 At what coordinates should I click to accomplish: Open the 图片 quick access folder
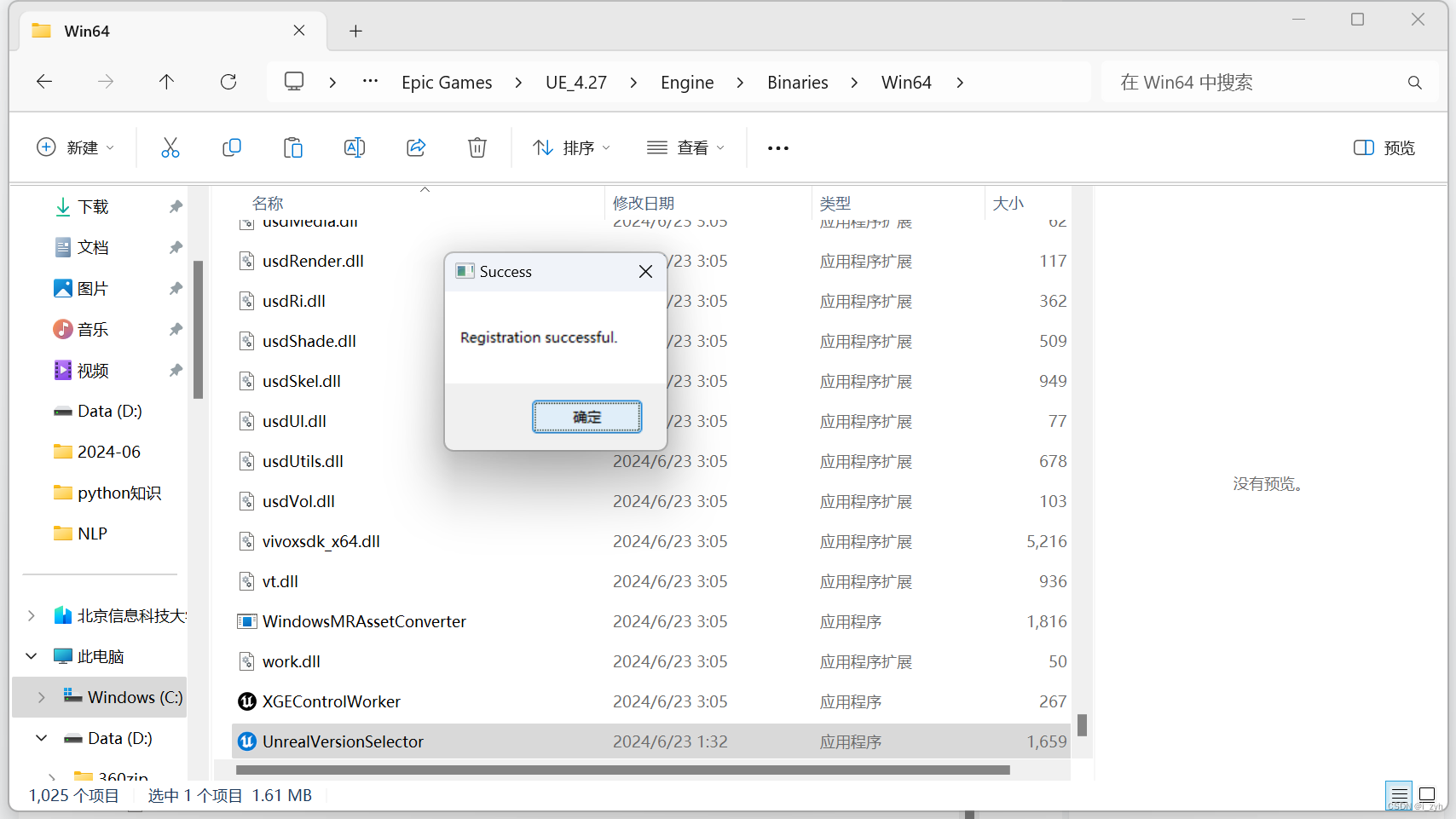93,288
